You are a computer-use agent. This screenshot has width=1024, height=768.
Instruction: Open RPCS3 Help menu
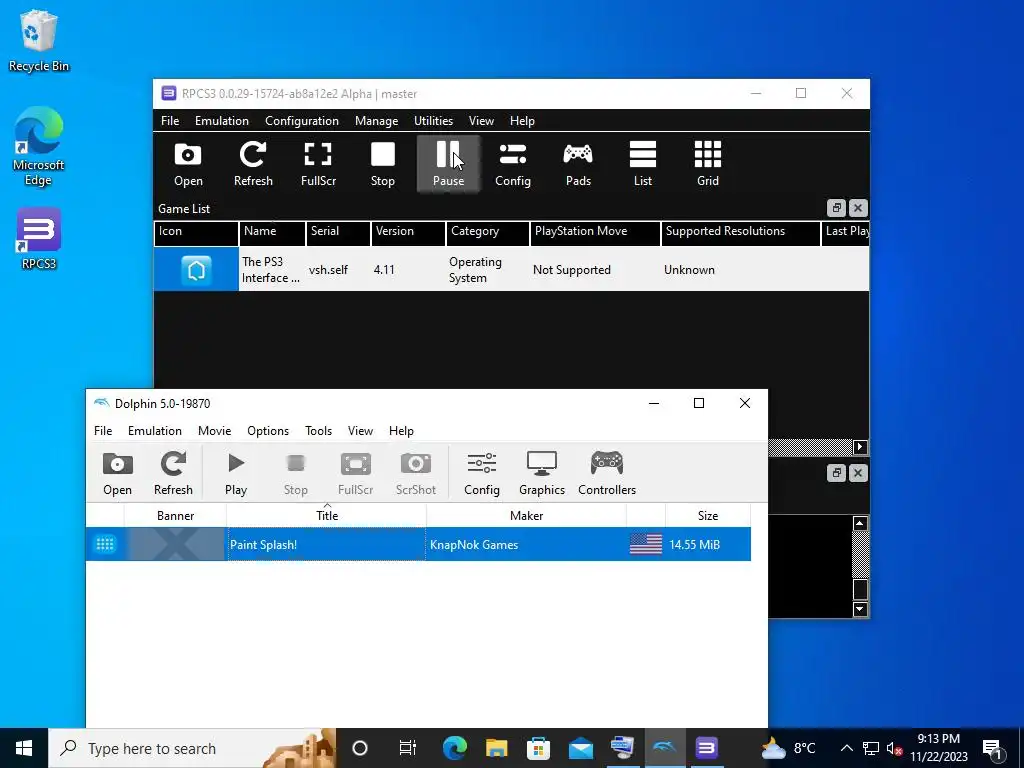(522, 121)
